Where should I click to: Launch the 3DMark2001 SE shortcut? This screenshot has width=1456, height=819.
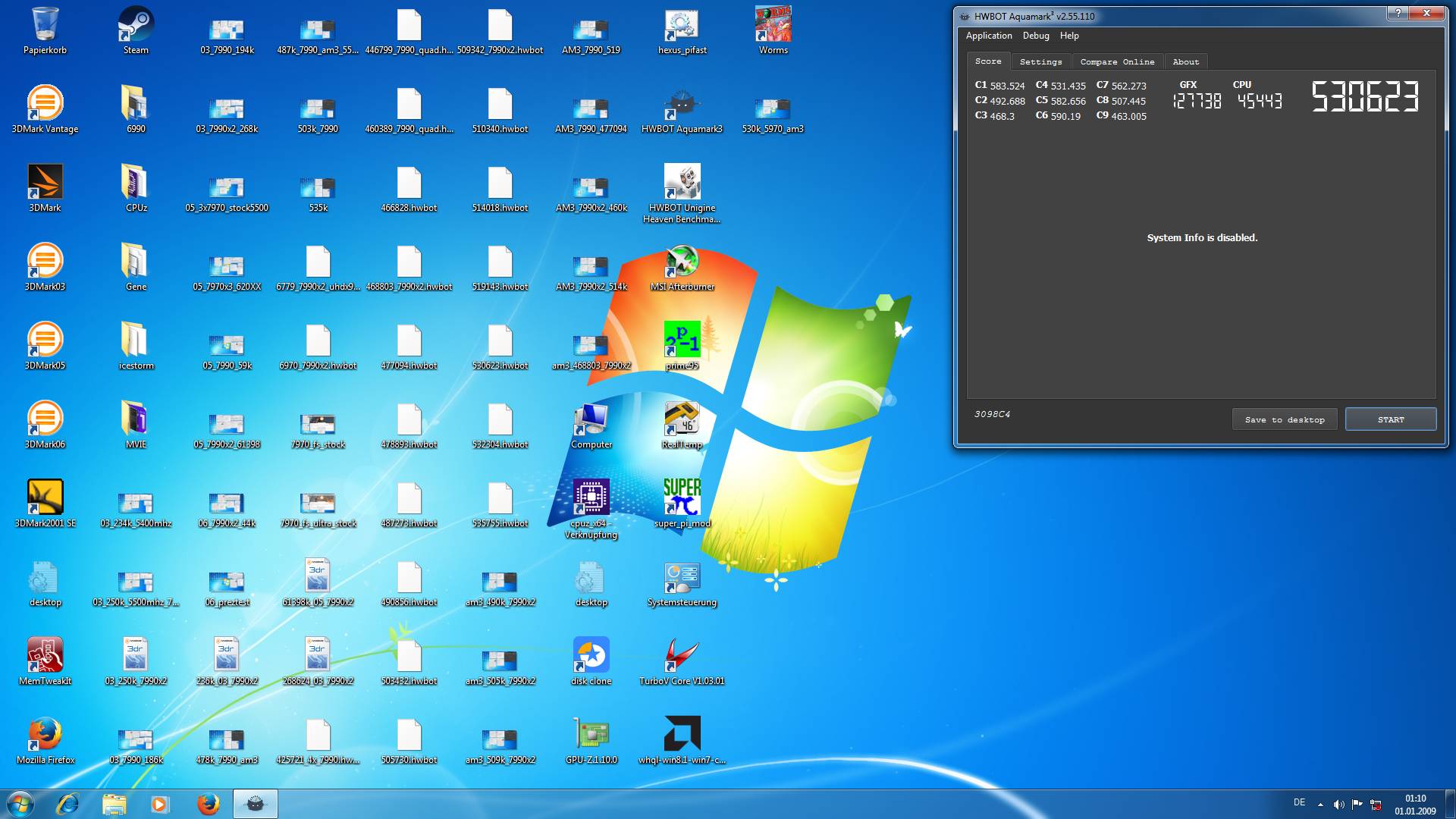click(45, 504)
